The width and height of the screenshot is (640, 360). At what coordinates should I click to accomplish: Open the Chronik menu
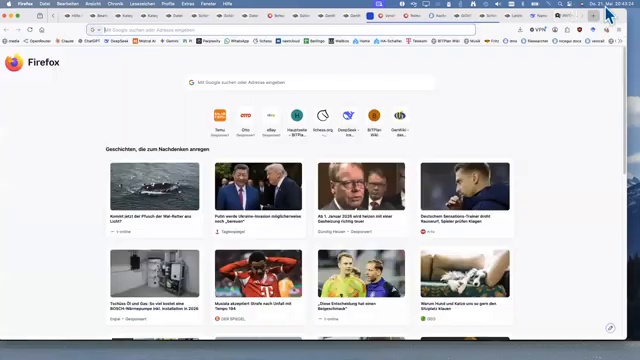(x=115, y=4)
